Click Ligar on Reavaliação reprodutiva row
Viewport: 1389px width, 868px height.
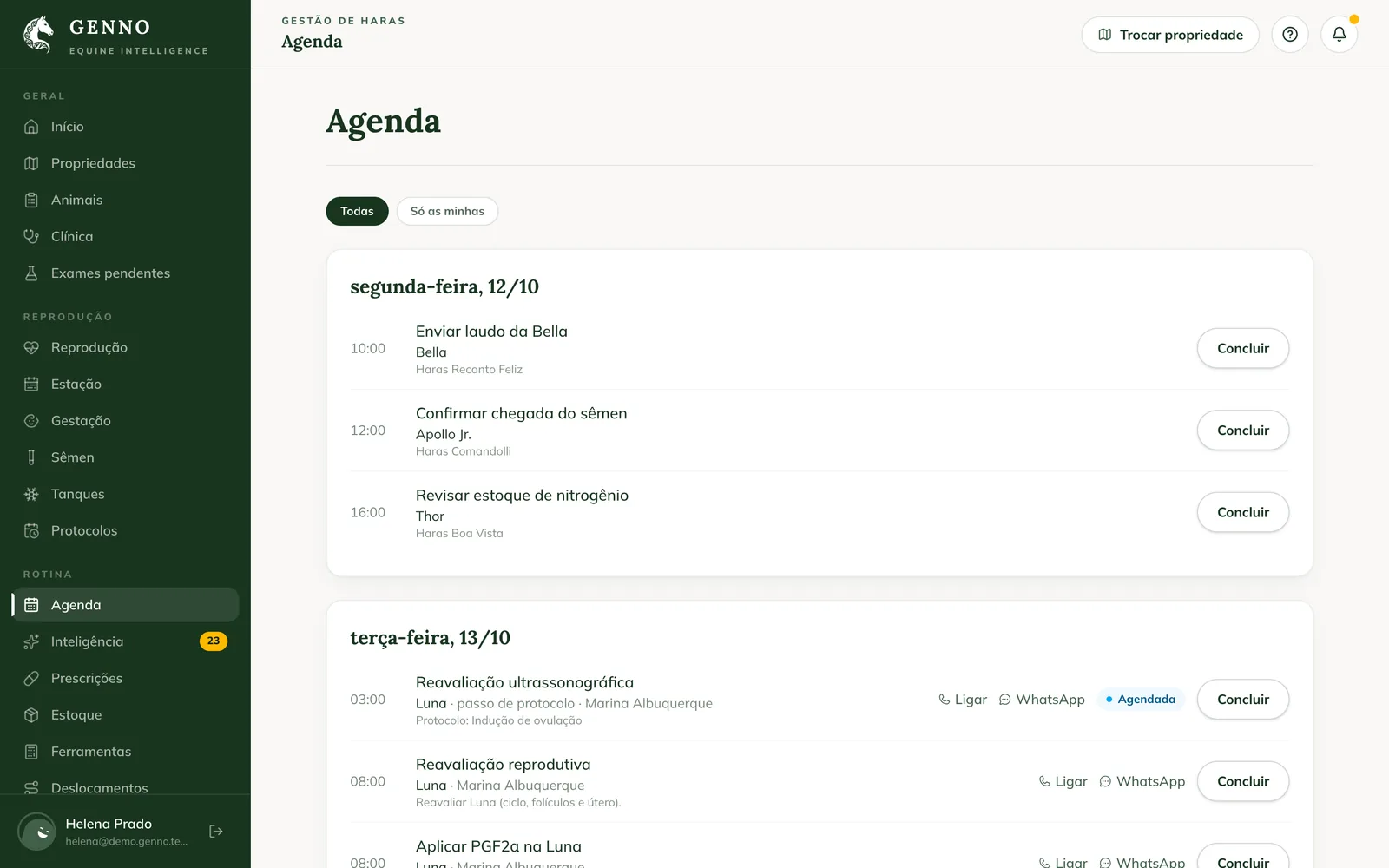(x=1063, y=781)
